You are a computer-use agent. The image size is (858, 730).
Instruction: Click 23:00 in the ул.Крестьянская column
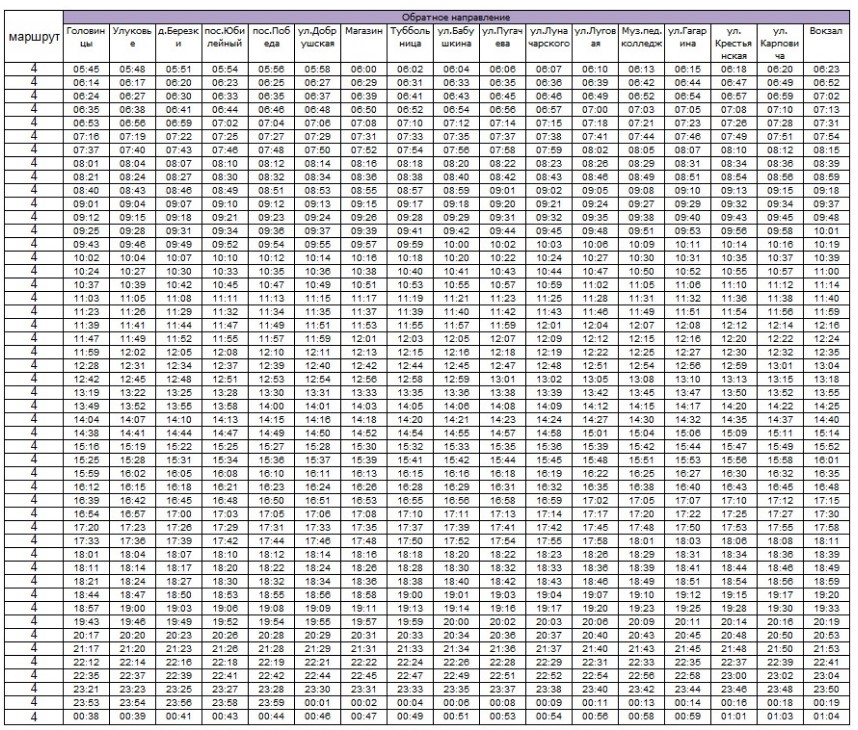point(734,675)
